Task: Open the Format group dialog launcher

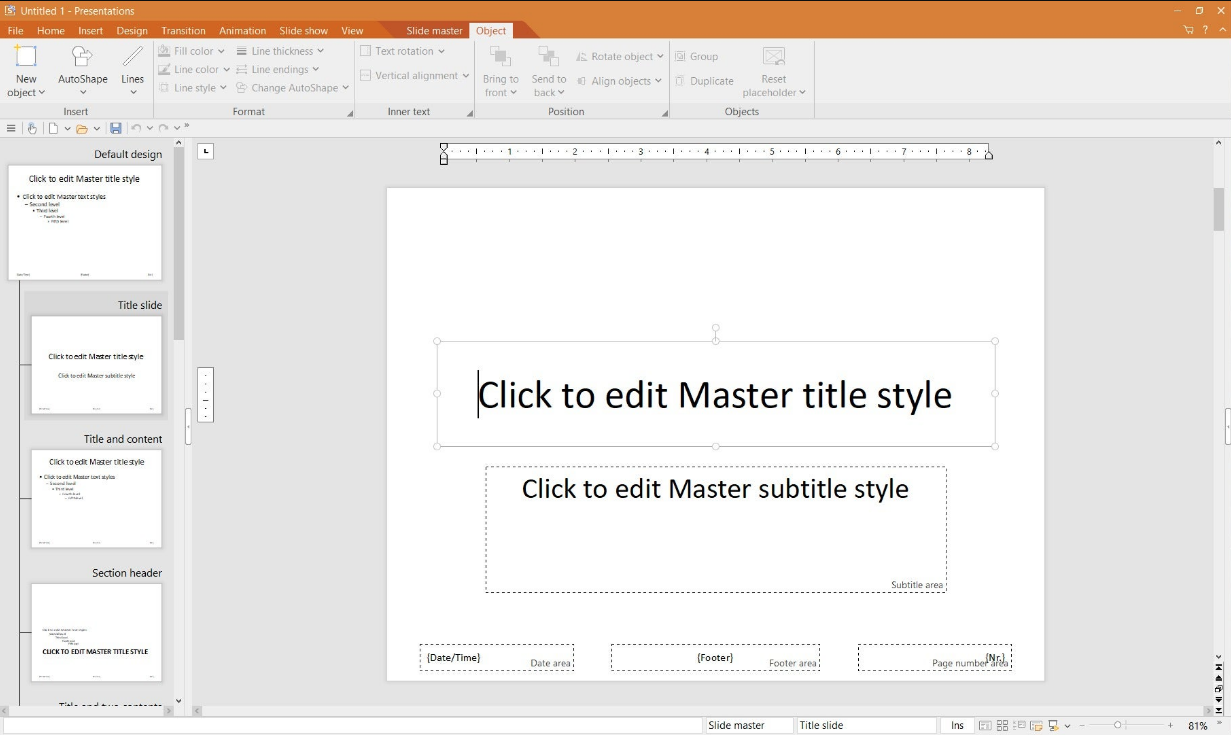Action: click(x=350, y=113)
